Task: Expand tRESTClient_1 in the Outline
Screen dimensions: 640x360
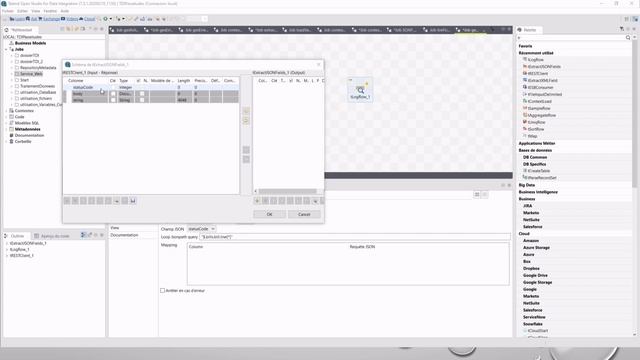Action: point(7,256)
